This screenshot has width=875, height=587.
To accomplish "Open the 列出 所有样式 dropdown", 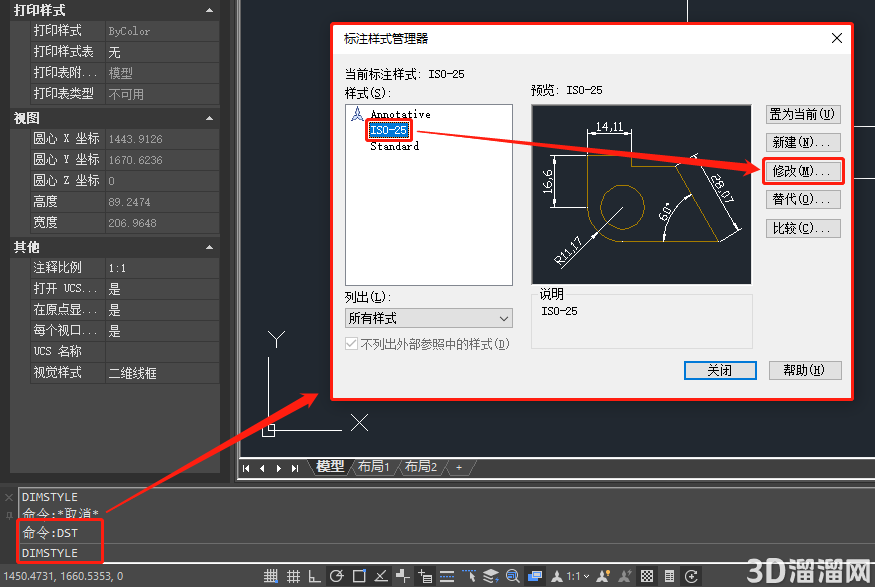I will coord(429,319).
